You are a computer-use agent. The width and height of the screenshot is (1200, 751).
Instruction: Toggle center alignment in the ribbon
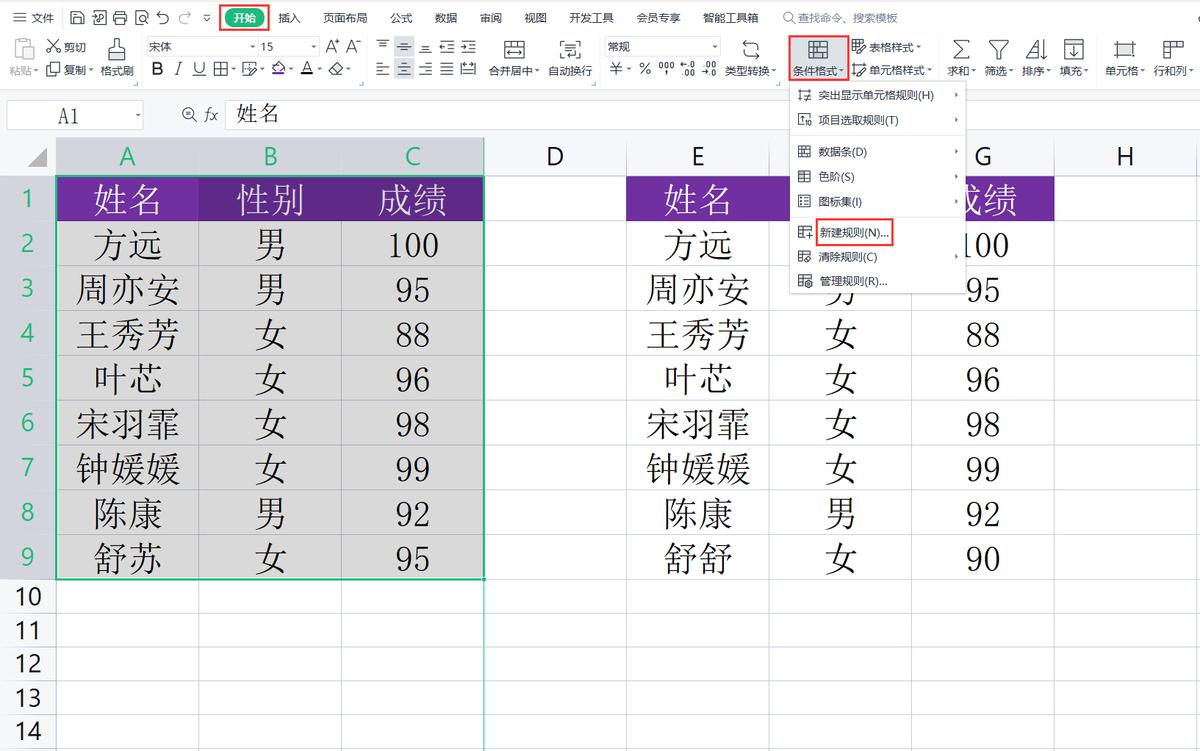tap(402, 66)
